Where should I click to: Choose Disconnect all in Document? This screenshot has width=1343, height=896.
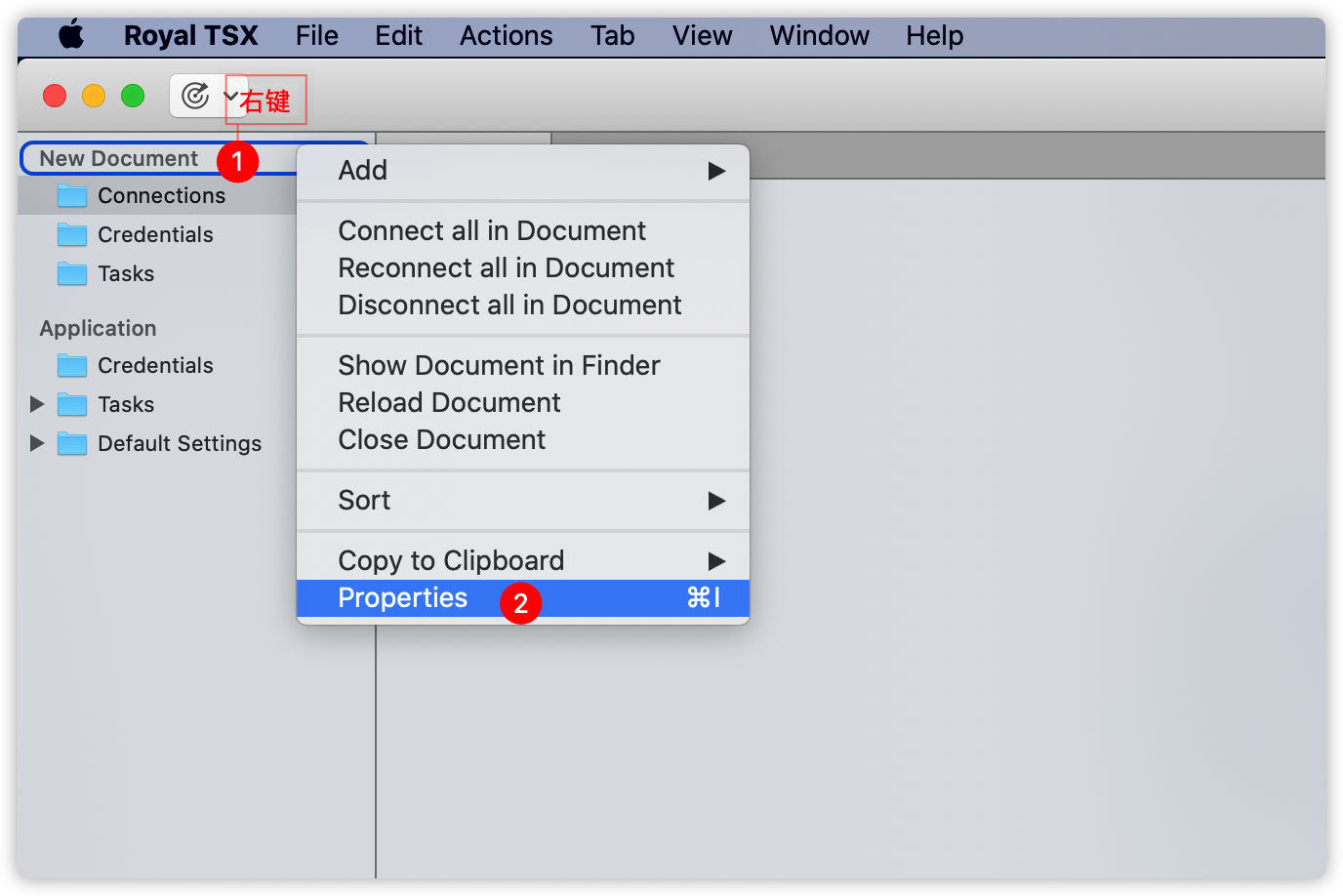click(523, 305)
